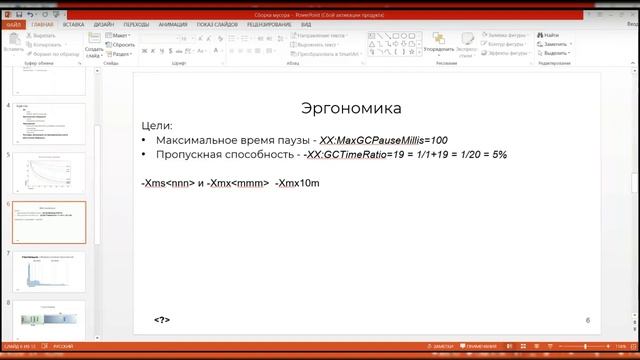Viewport: 640px width, 360px height.
Task: Open Section (Раздел) dropdown
Action: click(119, 54)
